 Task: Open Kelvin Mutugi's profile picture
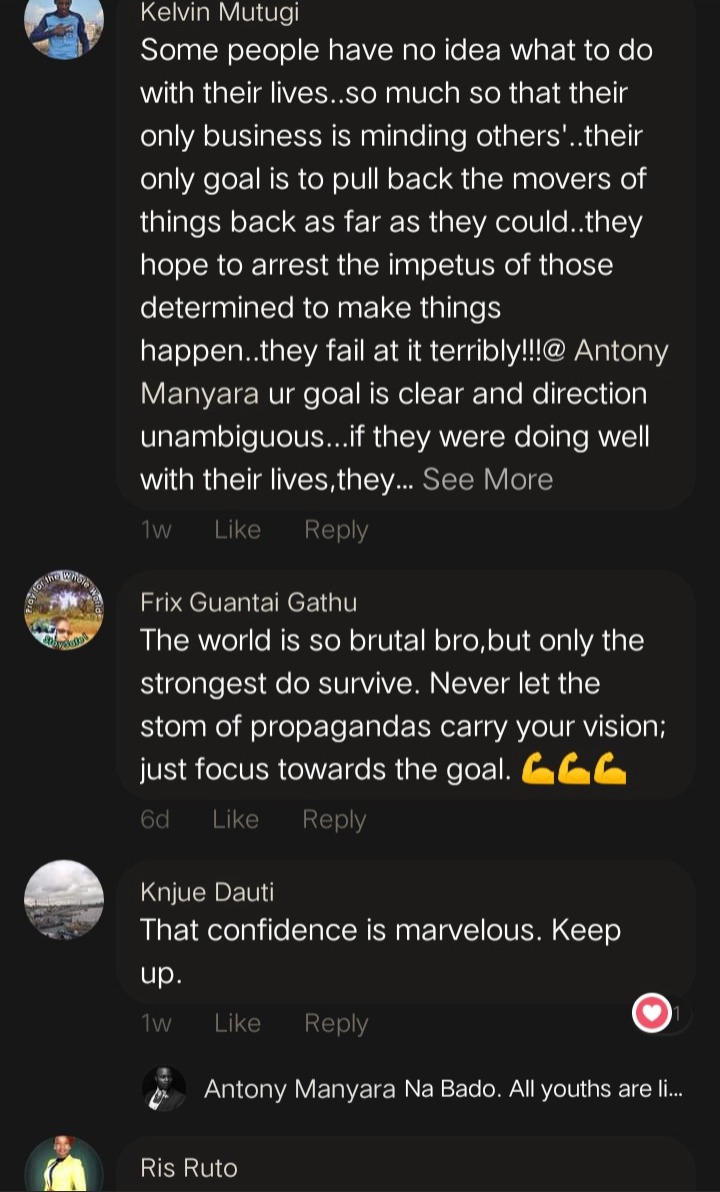coord(64,21)
